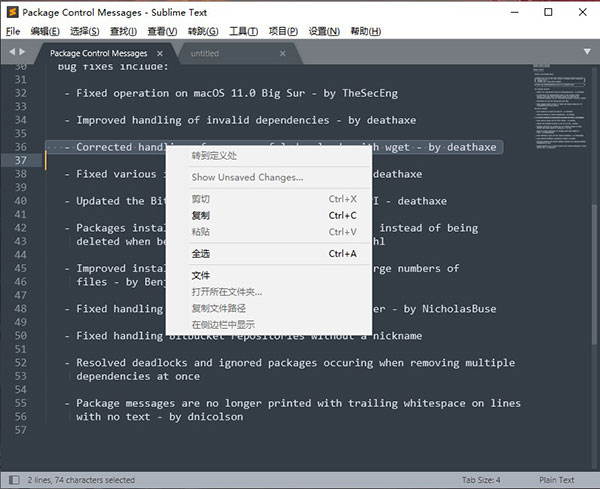Click line number 32 in gutter
Image resolution: width=600 pixels, height=489 pixels.
click(21, 93)
